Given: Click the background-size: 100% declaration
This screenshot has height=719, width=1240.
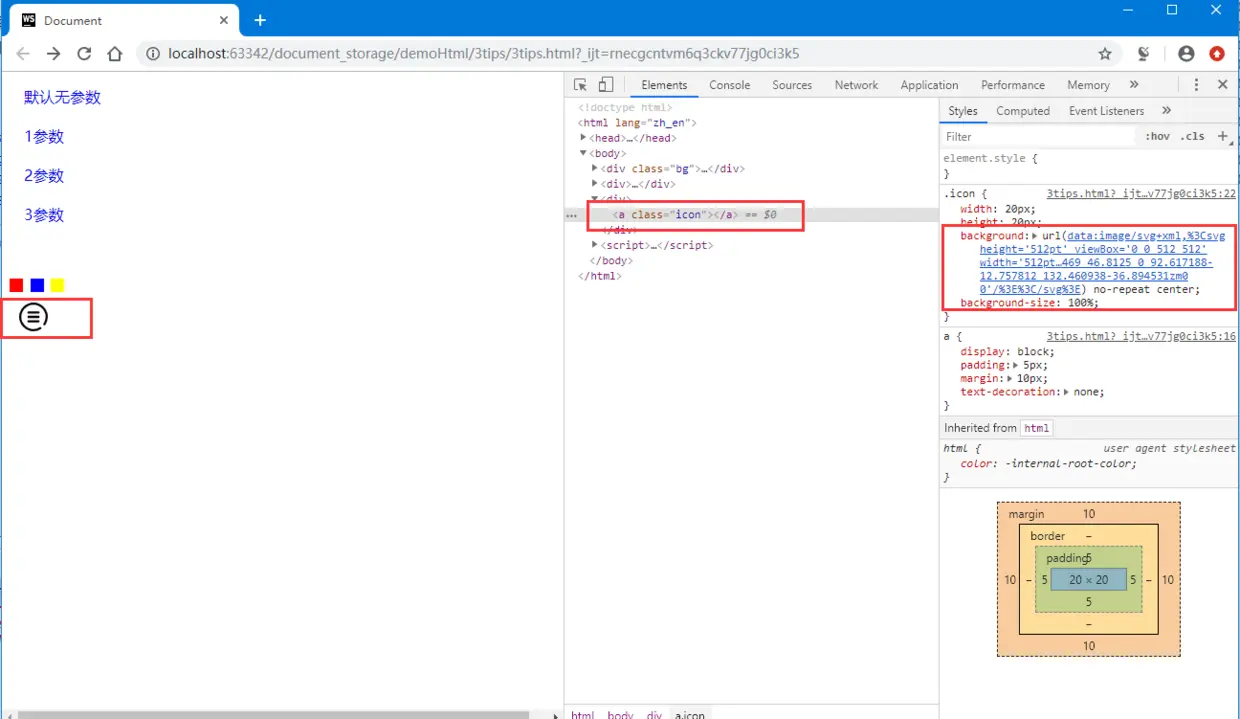Looking at the screenshot, I should pyautogui.click(x=1029, y=303).
